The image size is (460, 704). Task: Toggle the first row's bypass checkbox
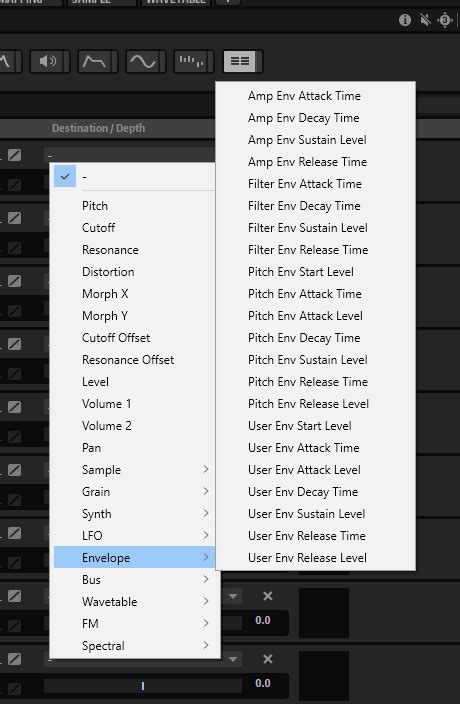point(15,155)
